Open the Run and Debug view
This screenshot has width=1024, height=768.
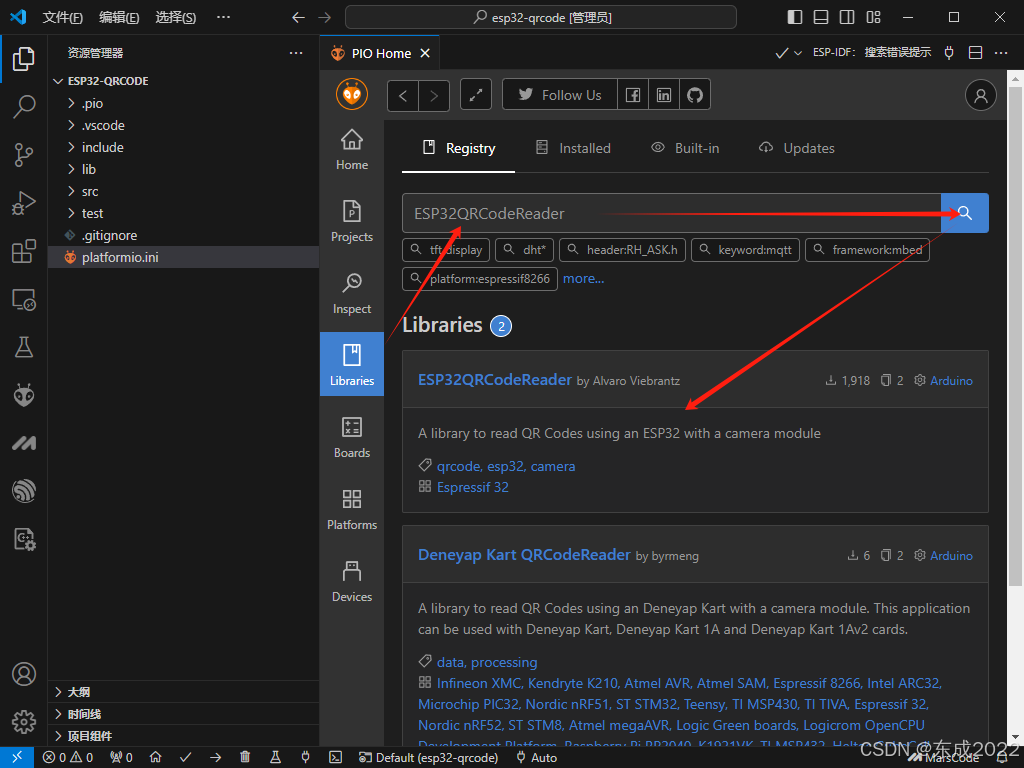pyautogui.click(x=24, y=203)
